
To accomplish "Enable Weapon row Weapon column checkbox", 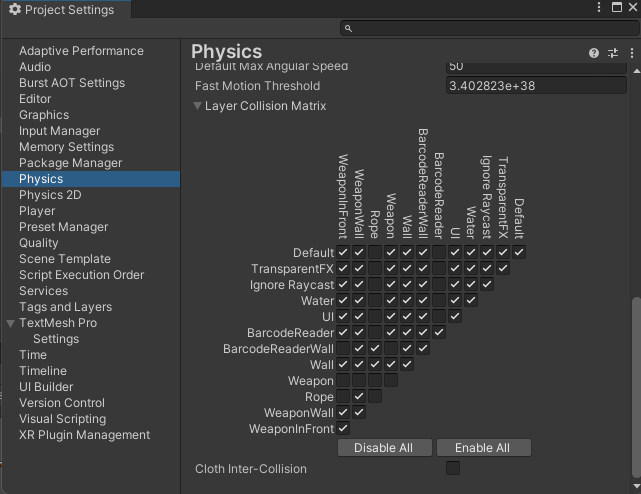I will point(391,380).
